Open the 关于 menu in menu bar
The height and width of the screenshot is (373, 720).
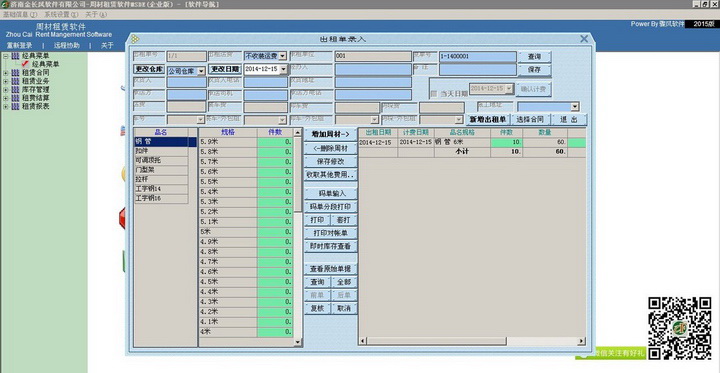[x=96, y=14]
